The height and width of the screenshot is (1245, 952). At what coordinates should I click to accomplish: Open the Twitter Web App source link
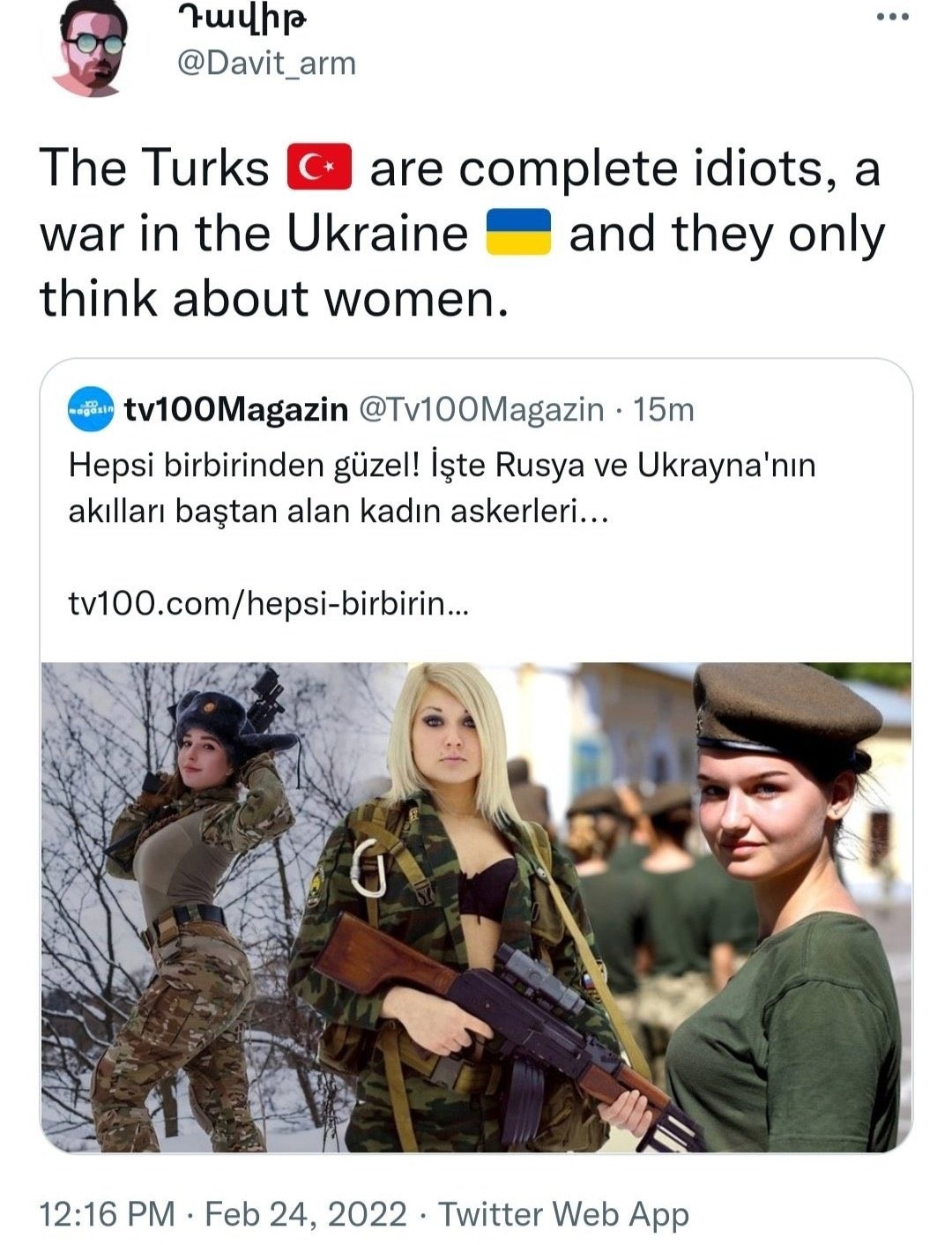tap(563, 1214)
